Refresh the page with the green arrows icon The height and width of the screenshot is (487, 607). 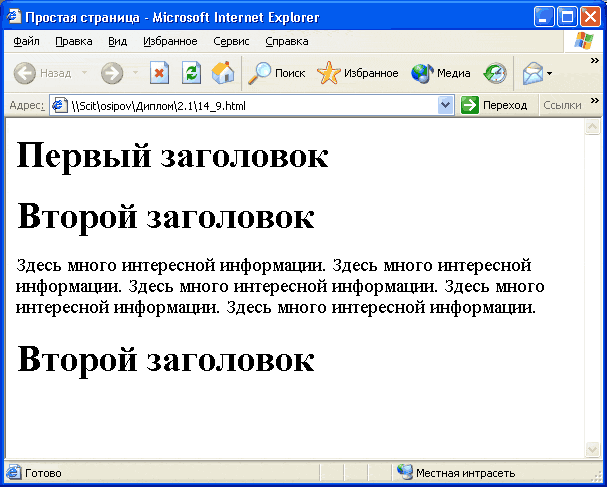191,73
